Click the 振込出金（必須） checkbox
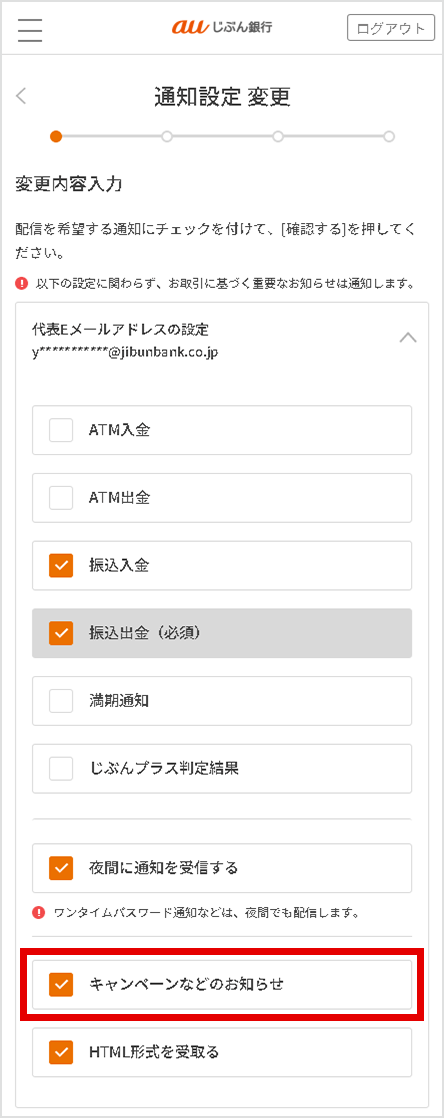 61,632
